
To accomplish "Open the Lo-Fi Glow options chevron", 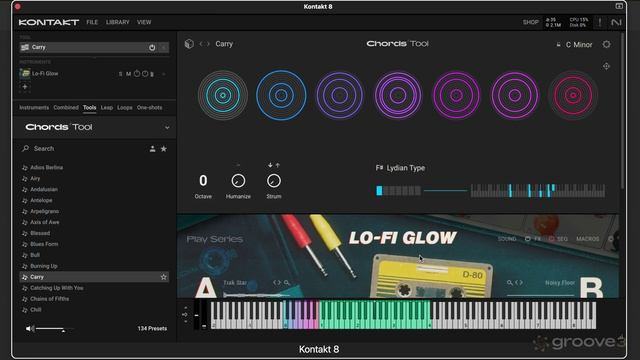I will pyautogui.click(x=164, y=74).
